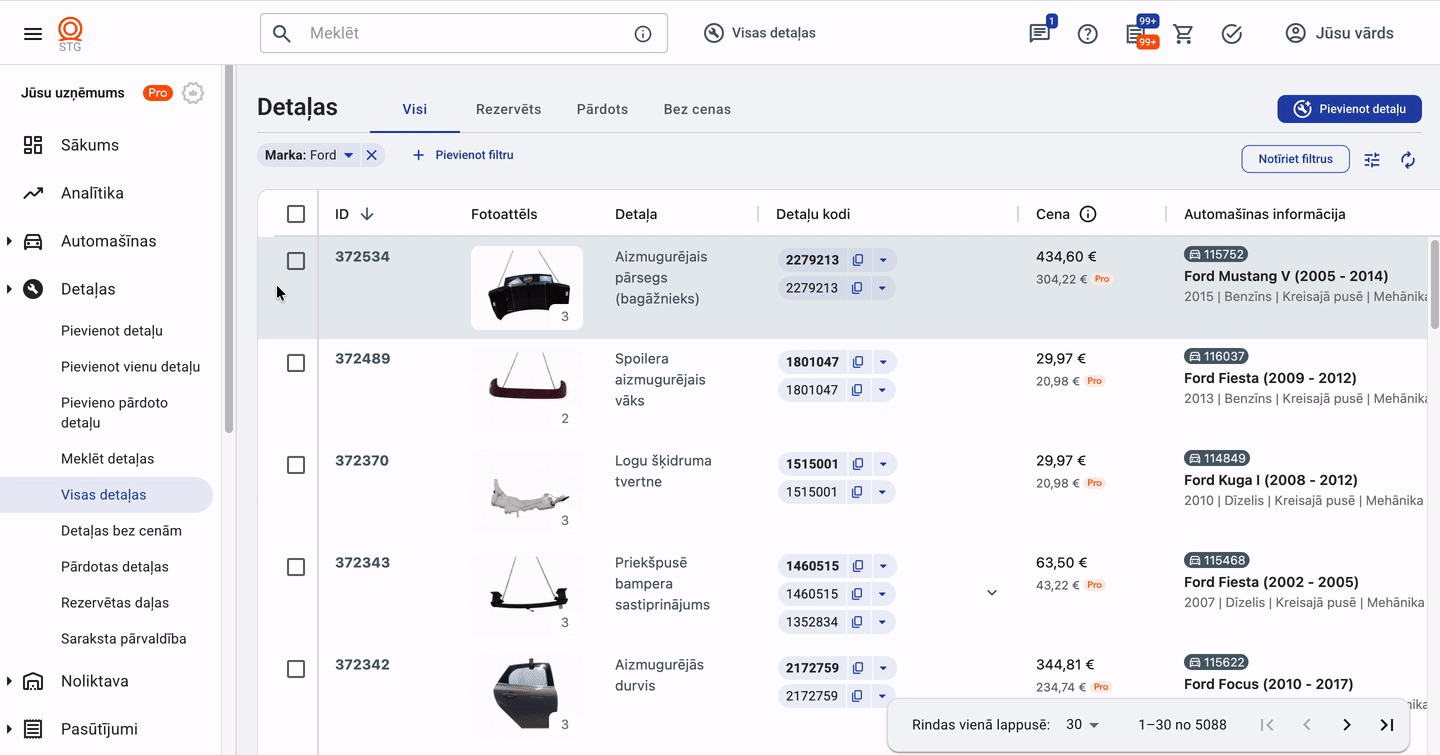
Task: Click the Meklēt search field
Action: (464, 33)
